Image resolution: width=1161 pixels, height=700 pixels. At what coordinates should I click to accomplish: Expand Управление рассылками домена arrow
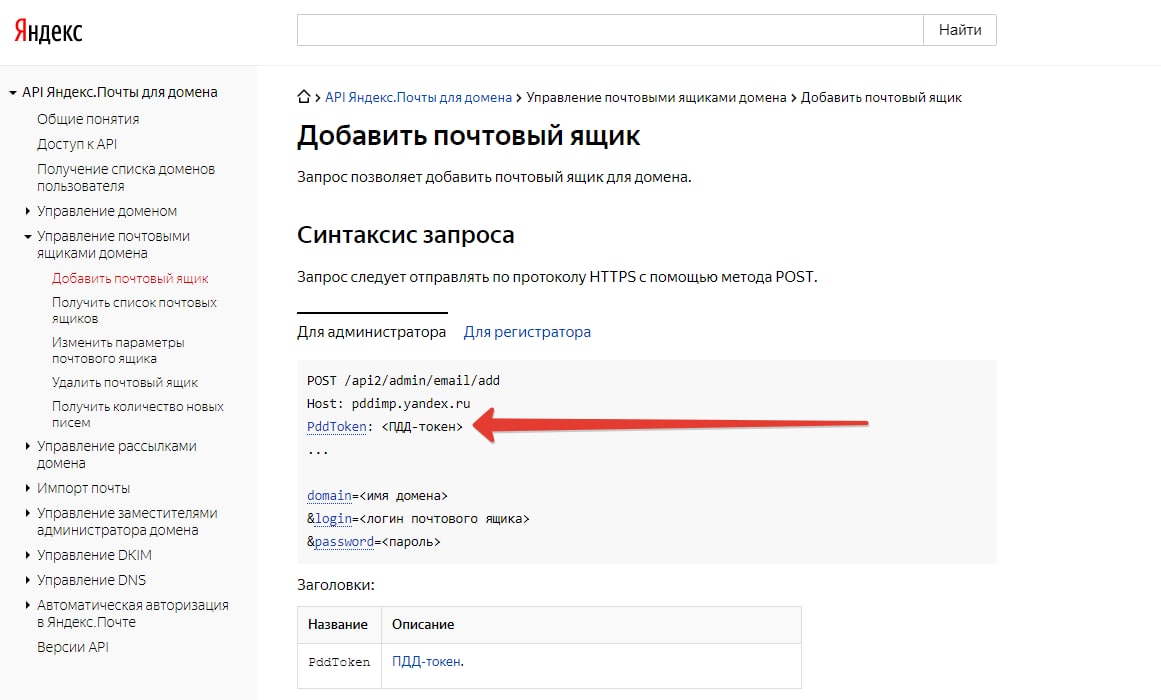pyautogui.click(x=27, y=446)
